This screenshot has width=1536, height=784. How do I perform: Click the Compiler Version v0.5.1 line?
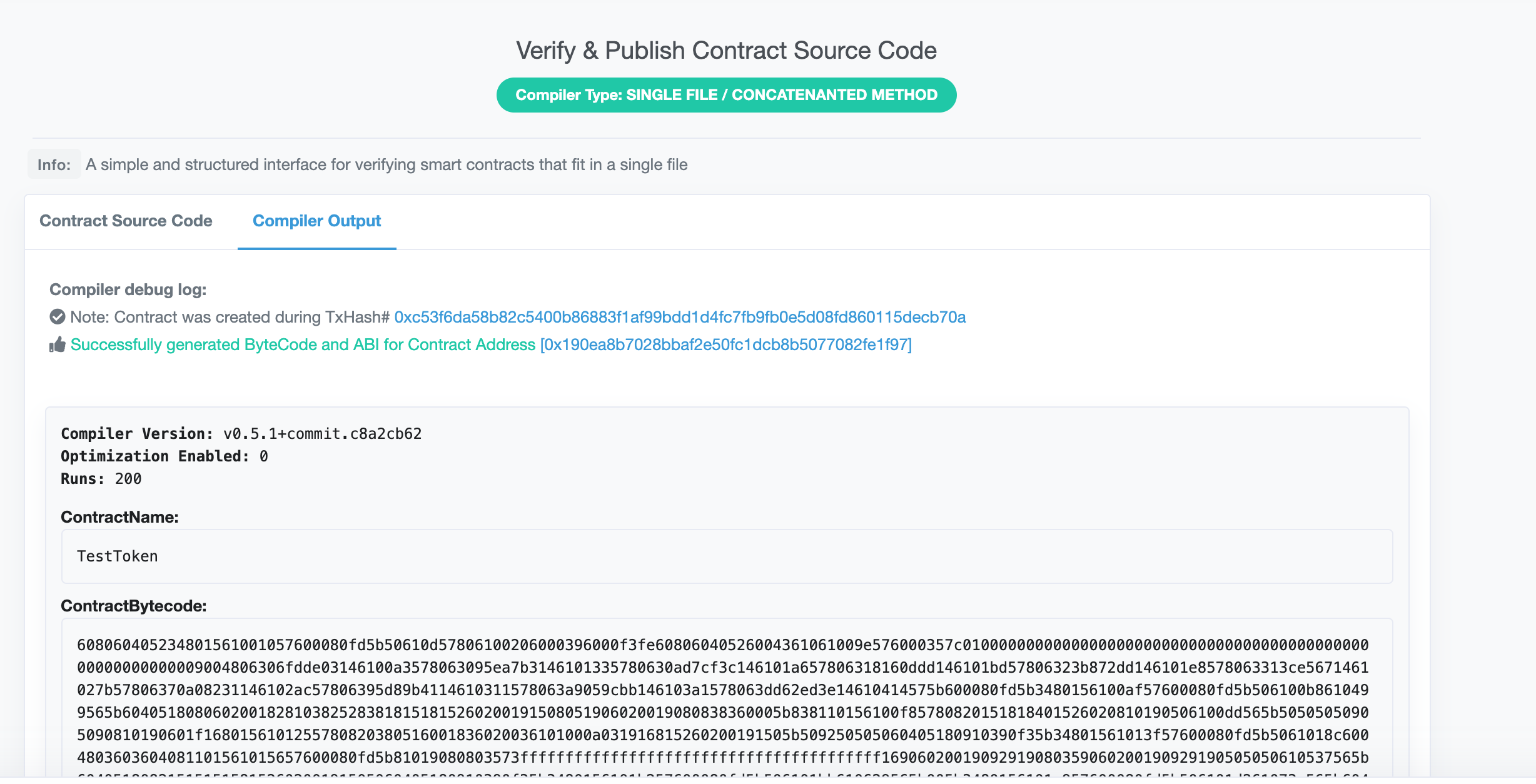[241, 434]
